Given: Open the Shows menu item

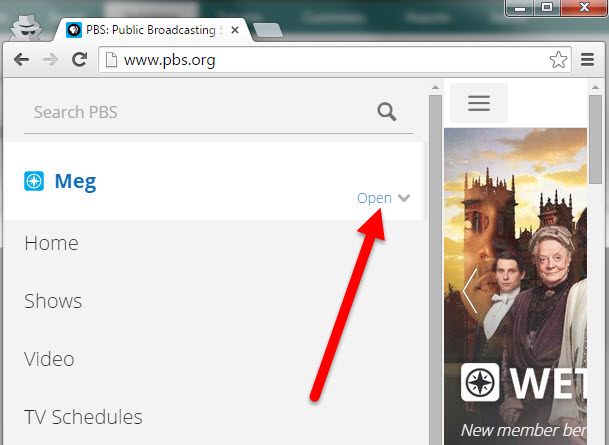Looking at the screenshot, I should [53, 301].
